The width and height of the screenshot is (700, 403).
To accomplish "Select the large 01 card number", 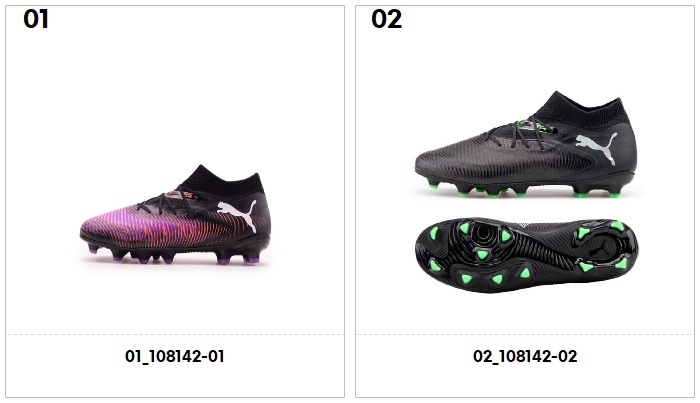I will (x=36, y=20).
